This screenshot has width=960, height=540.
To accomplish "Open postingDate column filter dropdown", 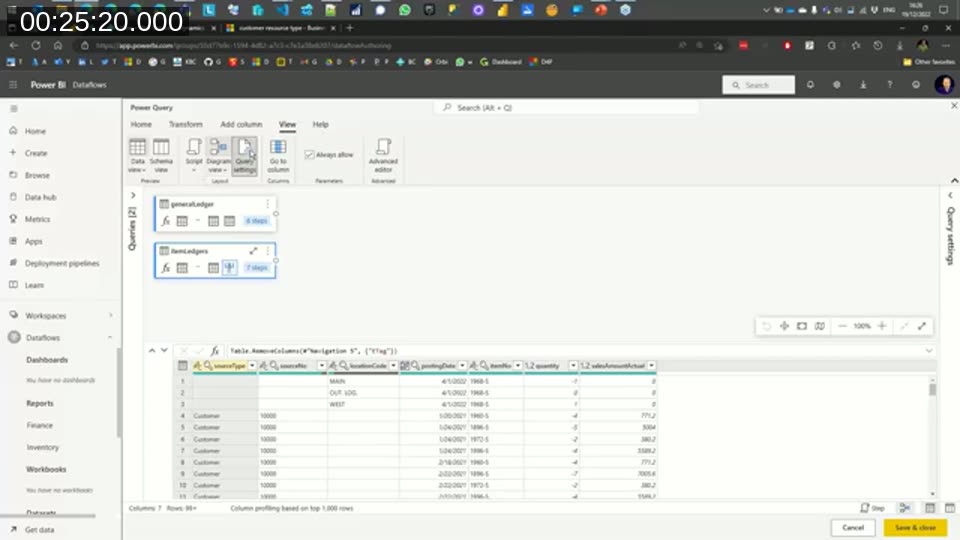I will click(462, 366).
